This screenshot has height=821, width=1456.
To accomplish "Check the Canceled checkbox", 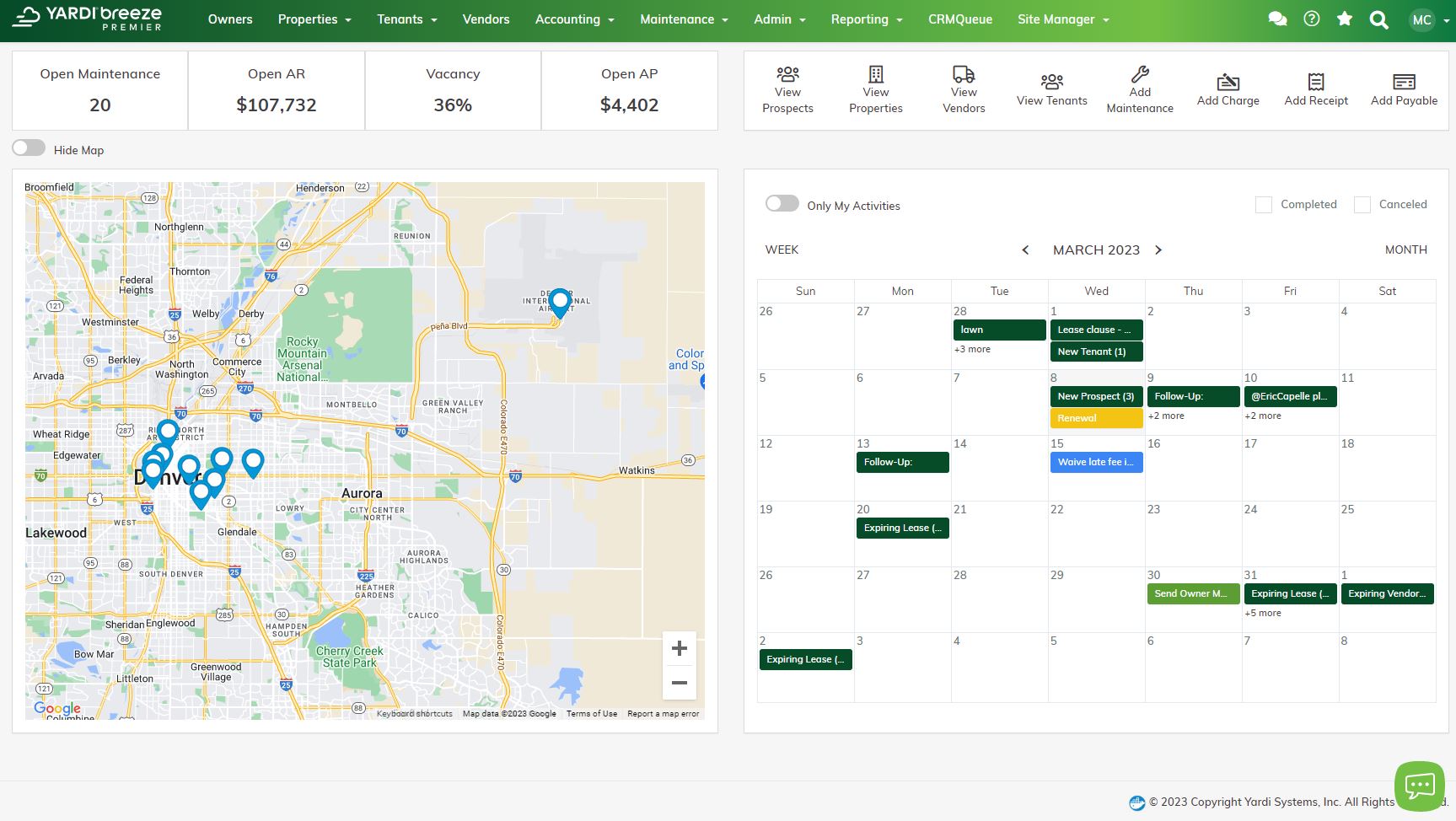I will coord(1362,205).
